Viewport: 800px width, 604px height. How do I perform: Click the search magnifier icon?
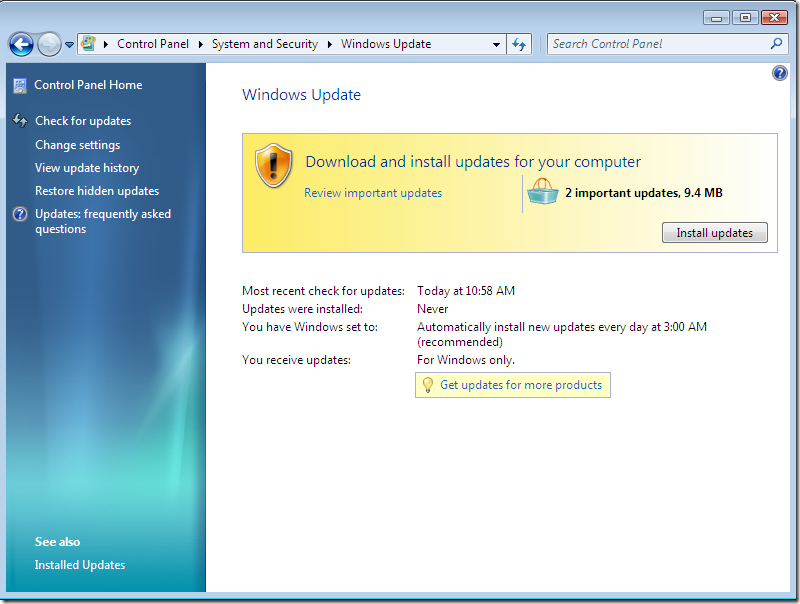click(x=776, y=43)
